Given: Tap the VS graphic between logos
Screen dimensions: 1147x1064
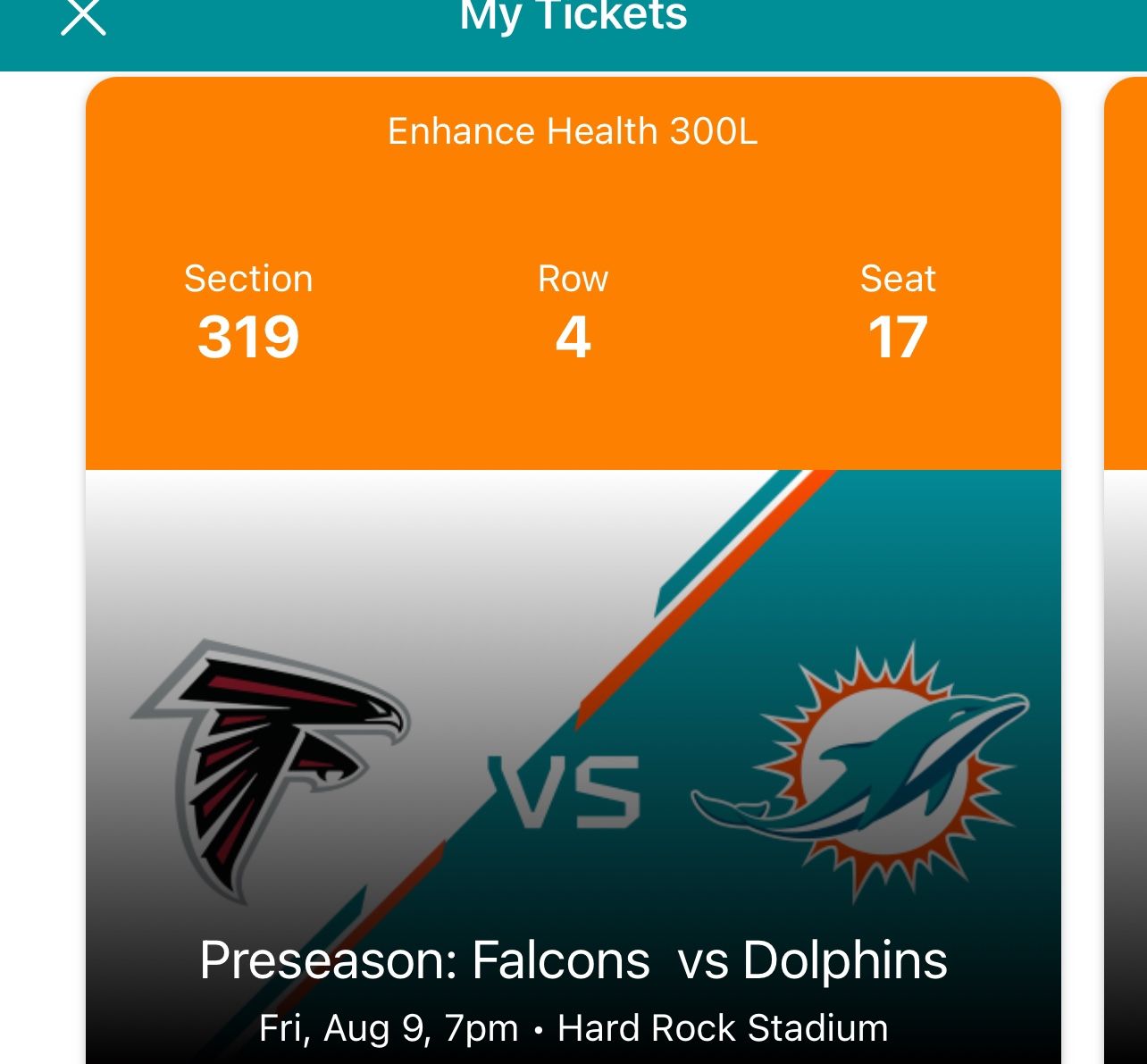Looking at the screenshot, I should point(565,791).
